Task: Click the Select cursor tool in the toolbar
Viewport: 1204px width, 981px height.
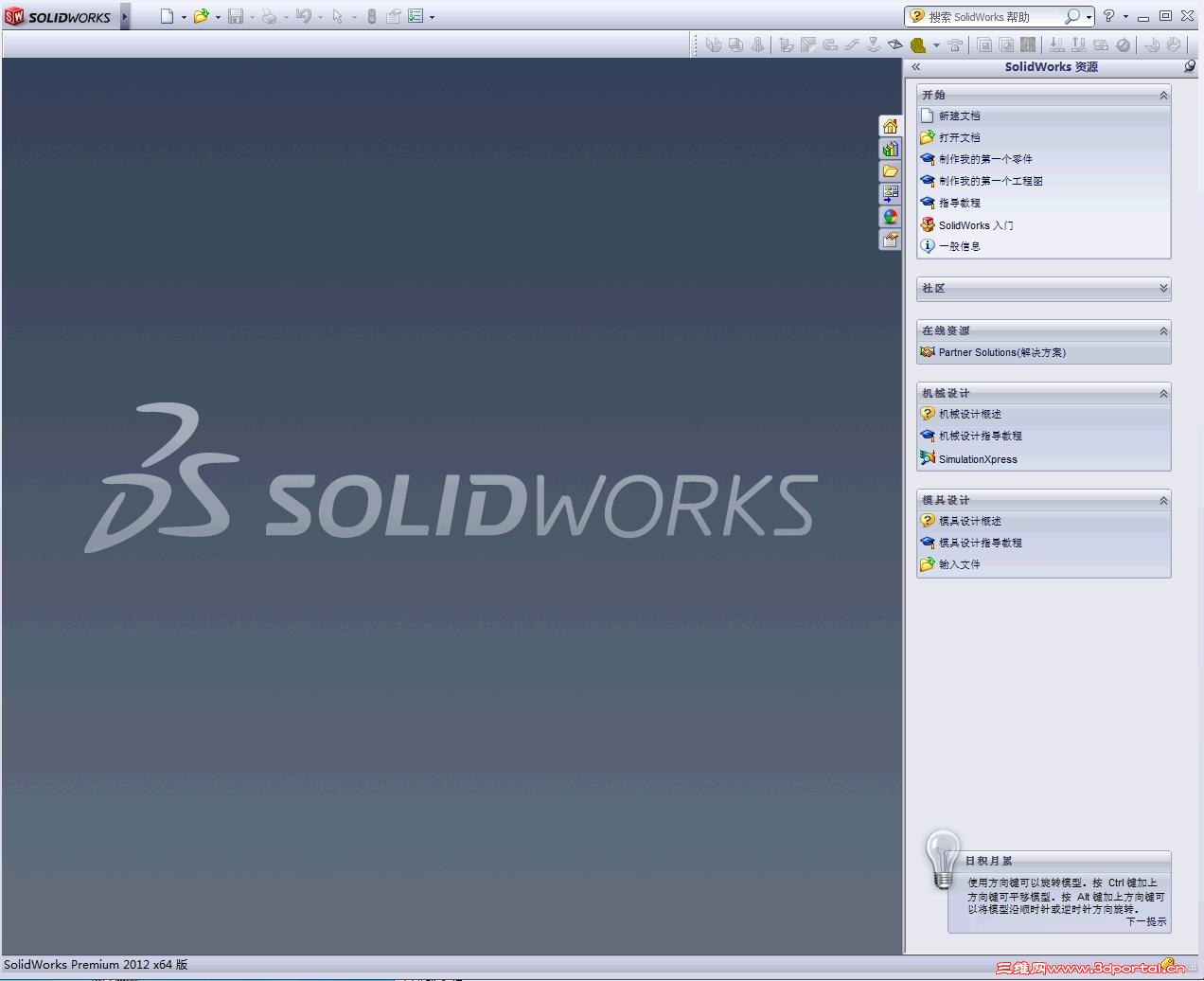Action: (337, 16)
